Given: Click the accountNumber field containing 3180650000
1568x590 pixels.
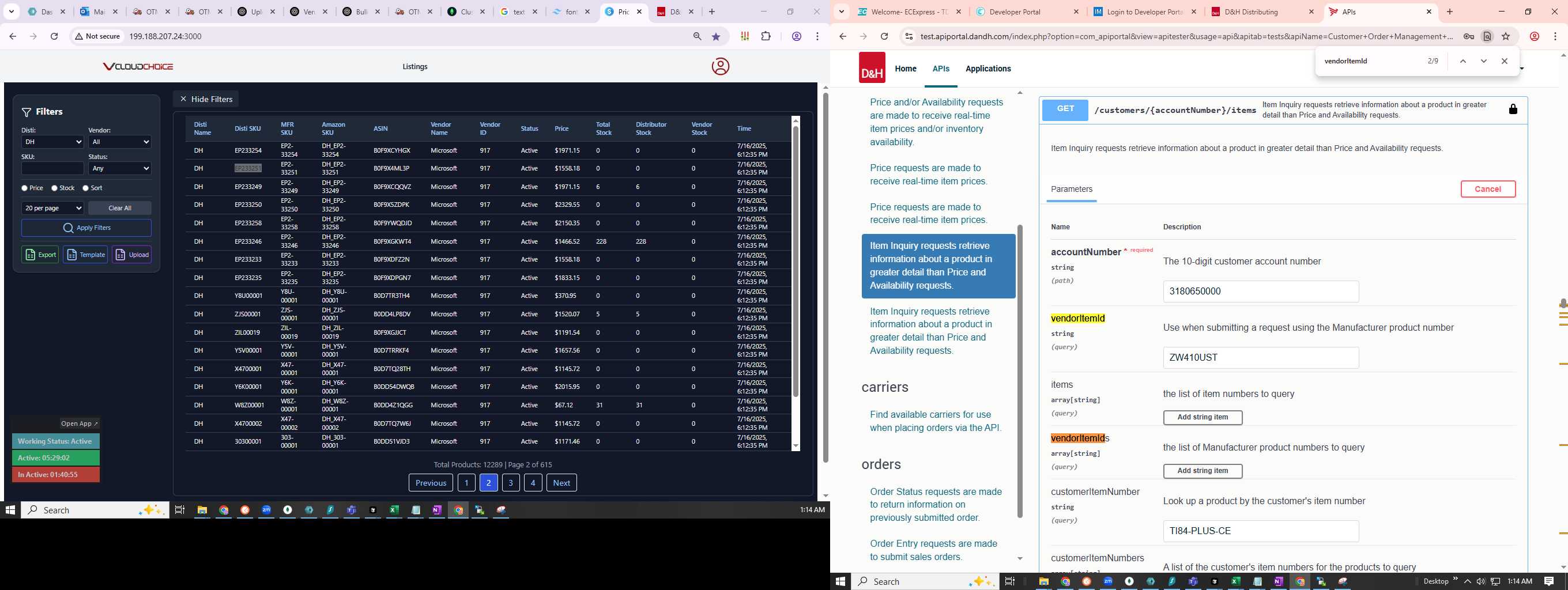Looking at the screenshot, I should coord(1261,292).
